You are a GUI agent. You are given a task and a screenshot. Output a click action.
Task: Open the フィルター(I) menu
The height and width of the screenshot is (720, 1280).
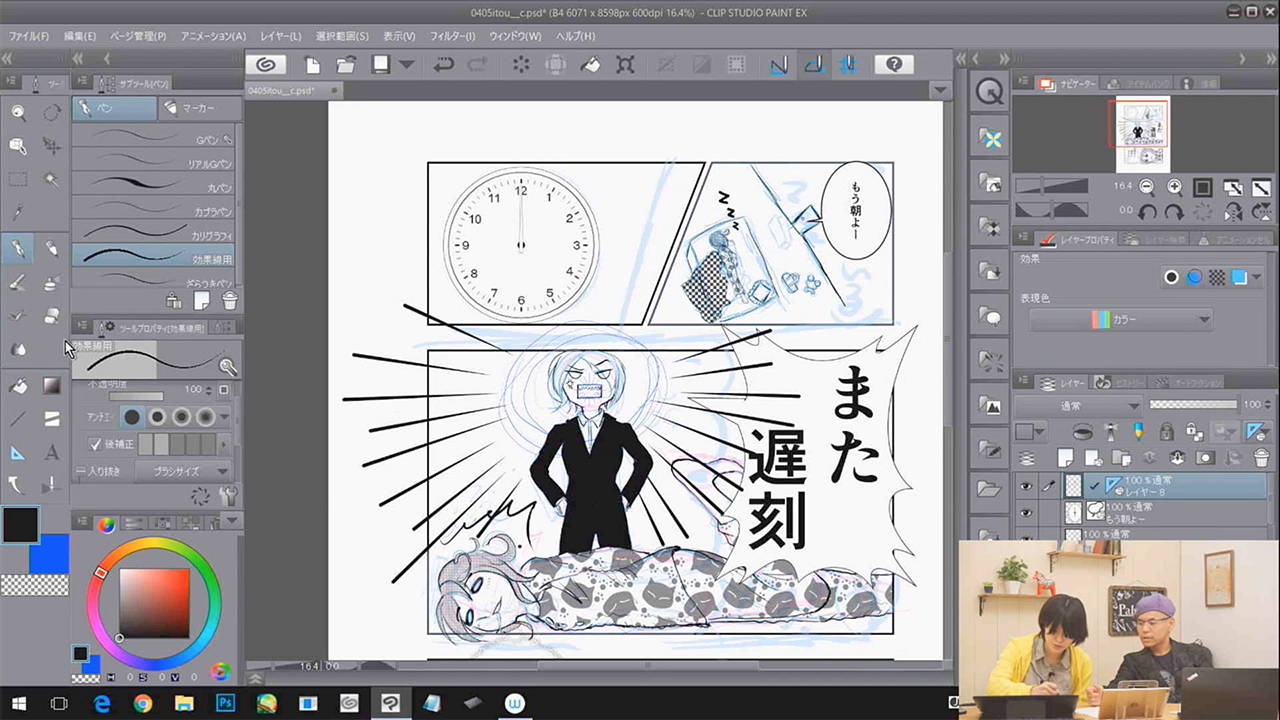point(453,36)
